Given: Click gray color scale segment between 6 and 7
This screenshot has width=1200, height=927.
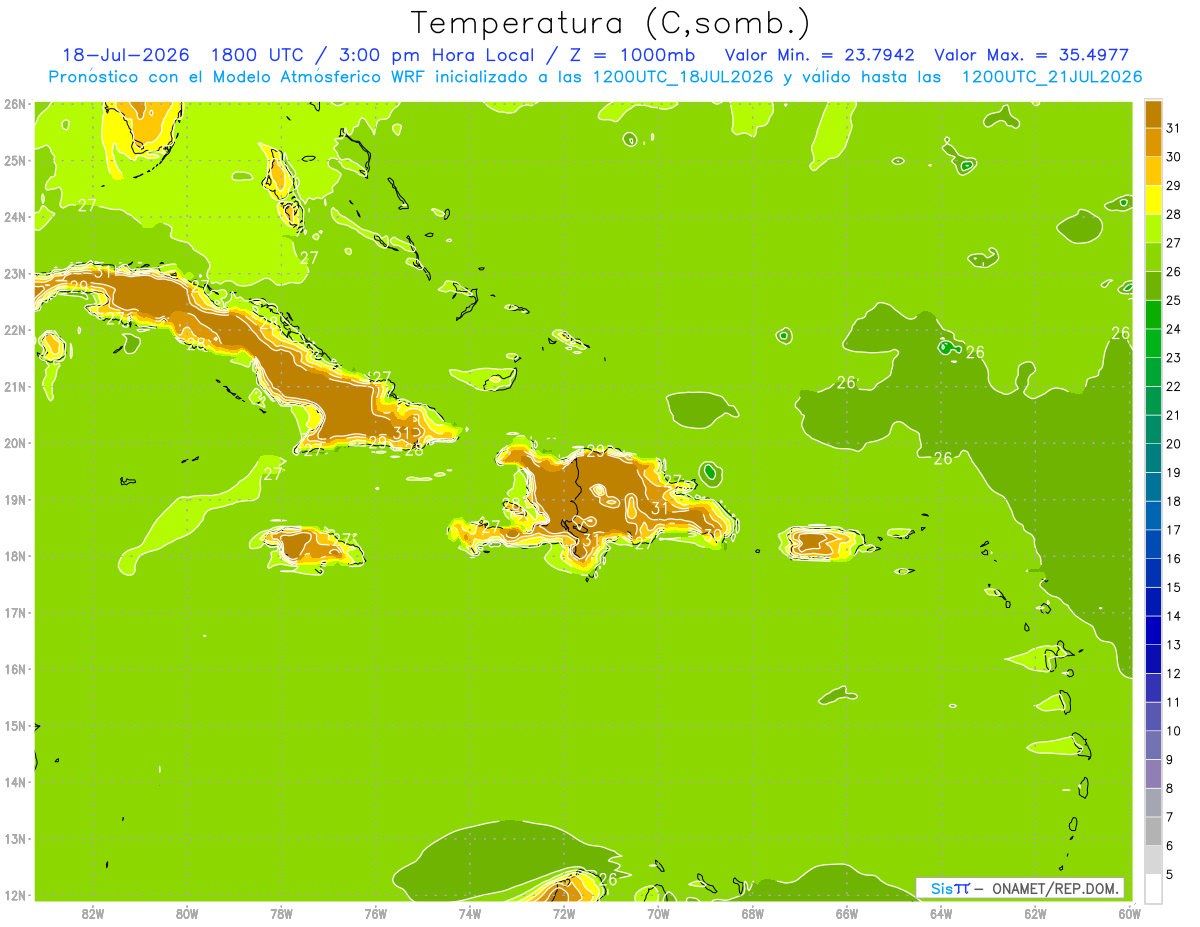Looking at the screenshot, I should point(1153,831).
